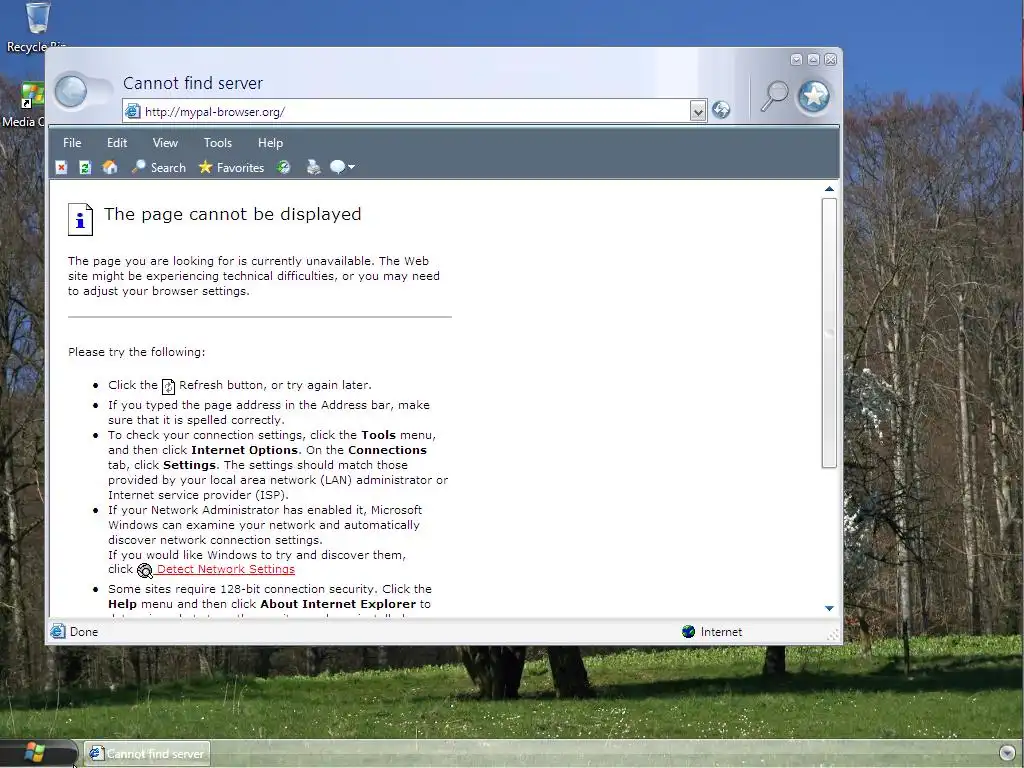This screenshot has width=1024, height=768.
Task: Click the window resize grip corner
Action: [x=833, y=635]
